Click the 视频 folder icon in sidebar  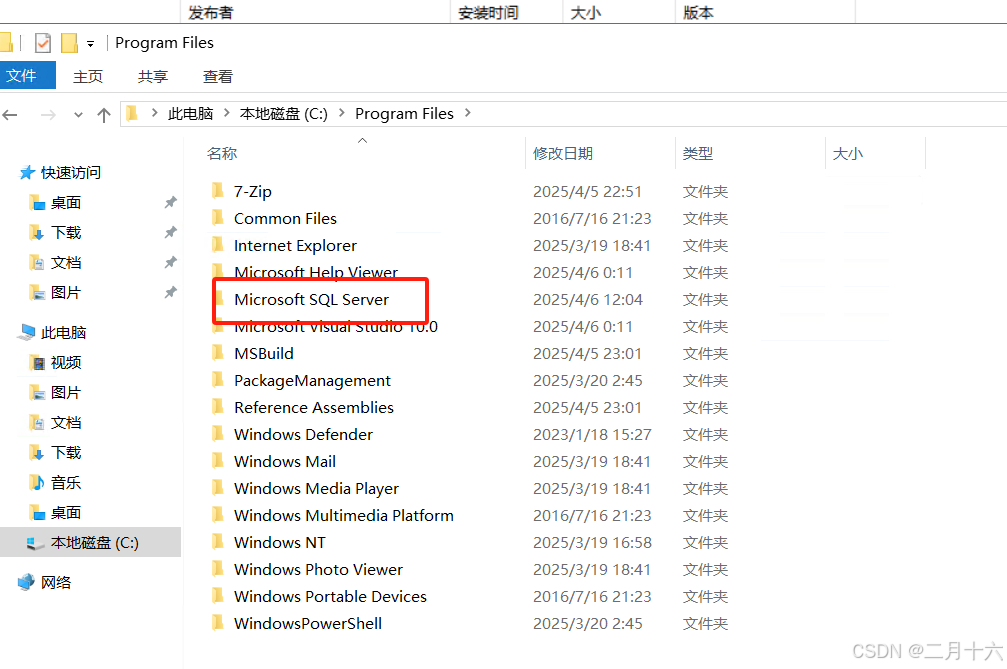pos(38,363)
